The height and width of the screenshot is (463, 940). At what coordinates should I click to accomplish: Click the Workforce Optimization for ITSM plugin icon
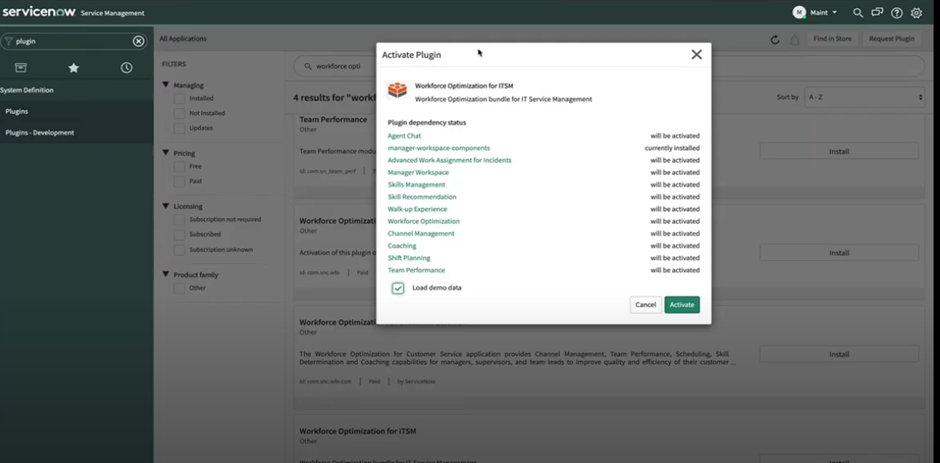[x=397, y=91]
